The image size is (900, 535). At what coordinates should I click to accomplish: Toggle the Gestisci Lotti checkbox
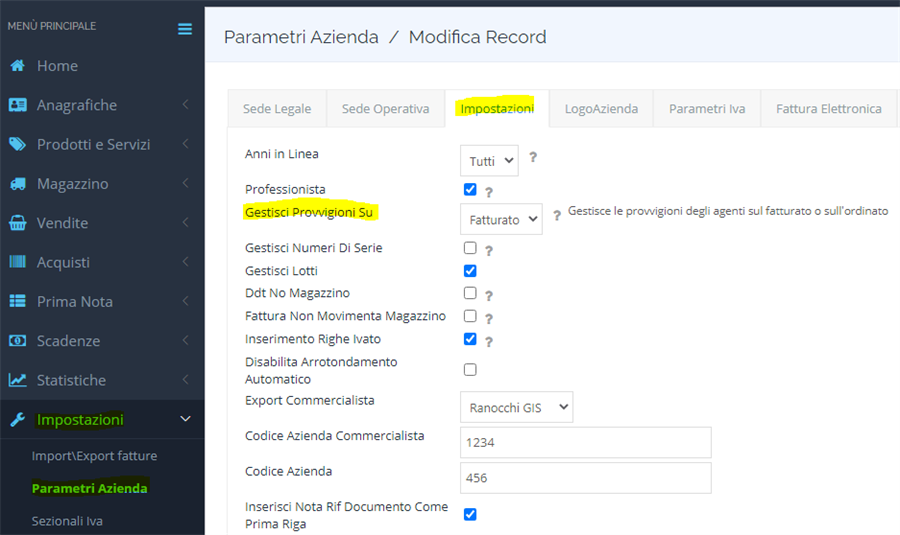[x=470, y=271]
